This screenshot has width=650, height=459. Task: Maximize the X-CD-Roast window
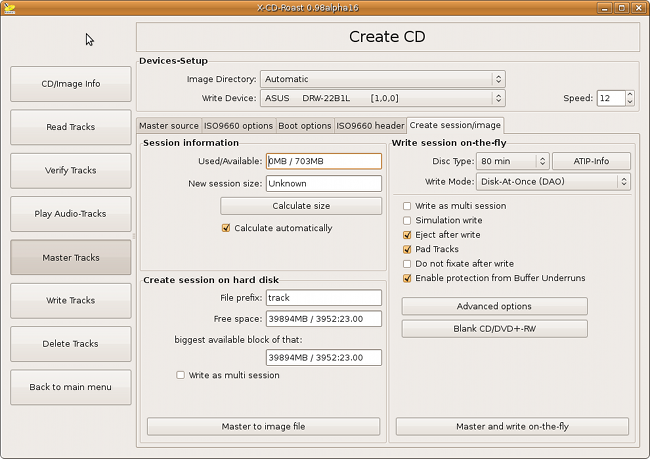(x=622, y=8)
